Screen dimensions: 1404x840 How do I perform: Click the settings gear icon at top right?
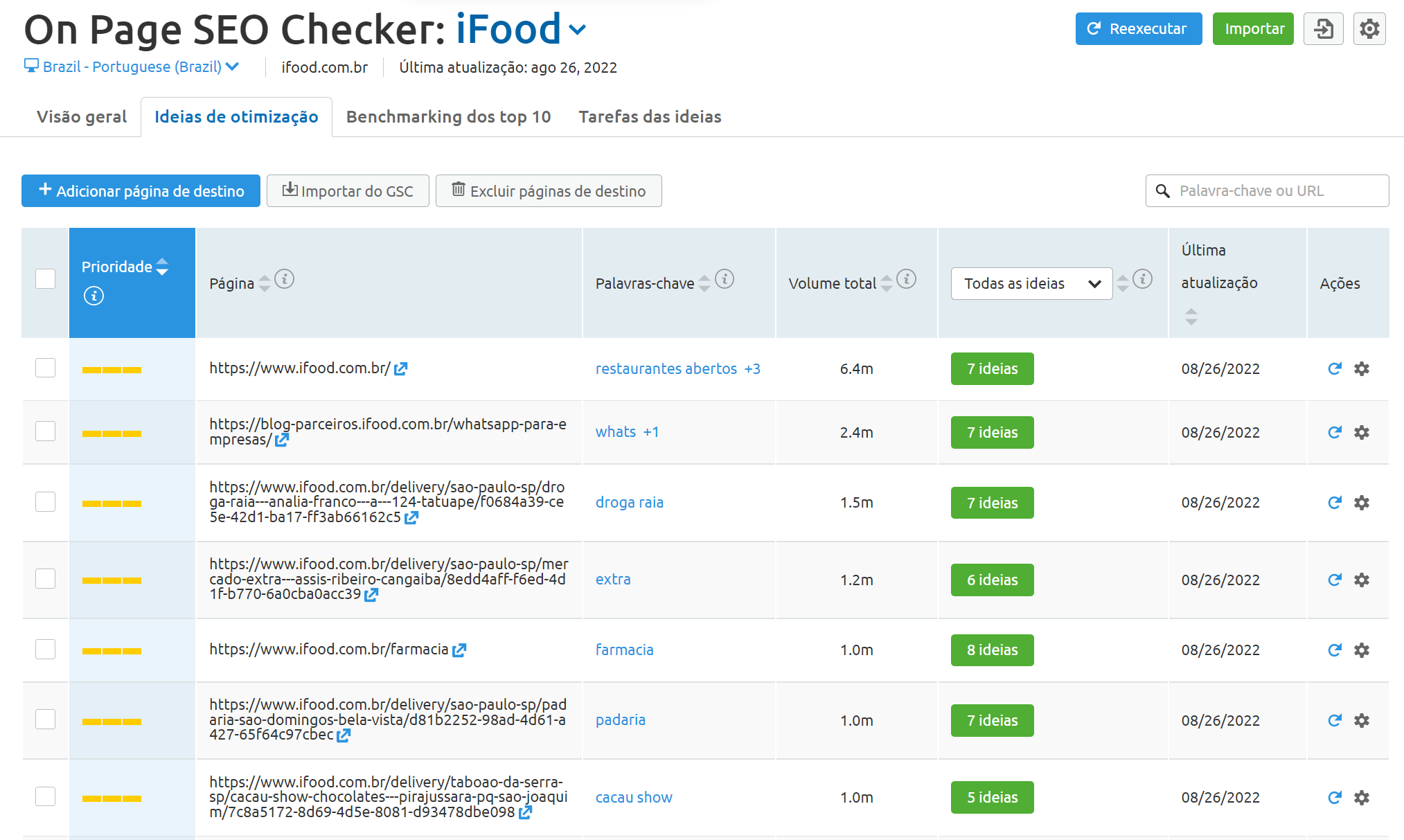[x=1369, y=29]
